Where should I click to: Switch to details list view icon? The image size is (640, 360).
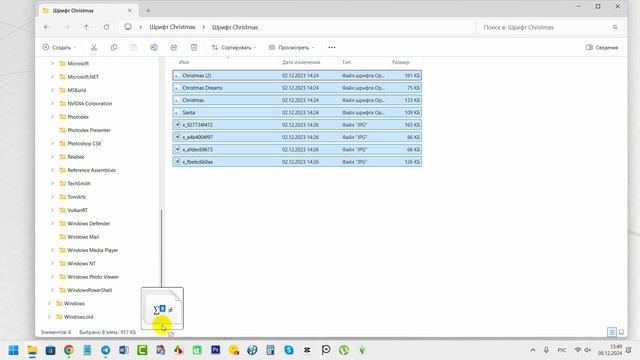point(611,332)
